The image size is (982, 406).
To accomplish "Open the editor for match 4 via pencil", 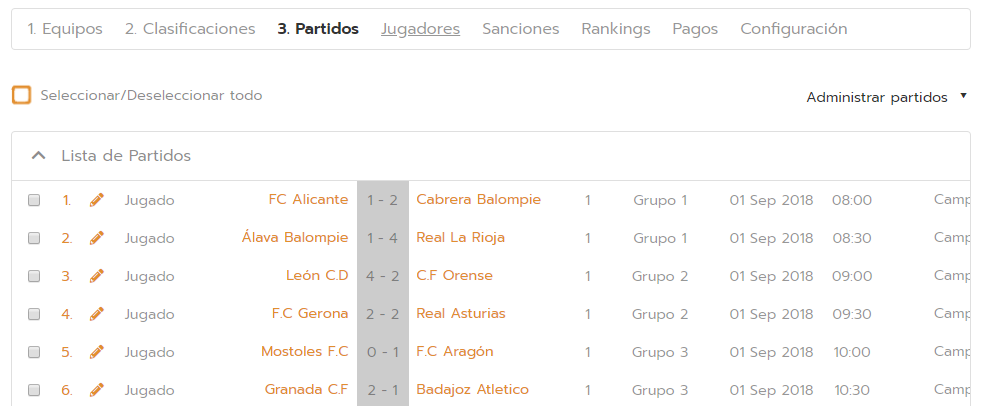I will (x=96, y=314).
